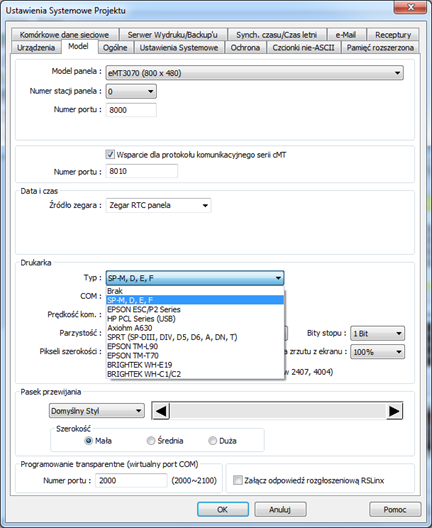Open the Ochrona tab
The width and height of the screenshot is (432, 528).
click(245, 47)
